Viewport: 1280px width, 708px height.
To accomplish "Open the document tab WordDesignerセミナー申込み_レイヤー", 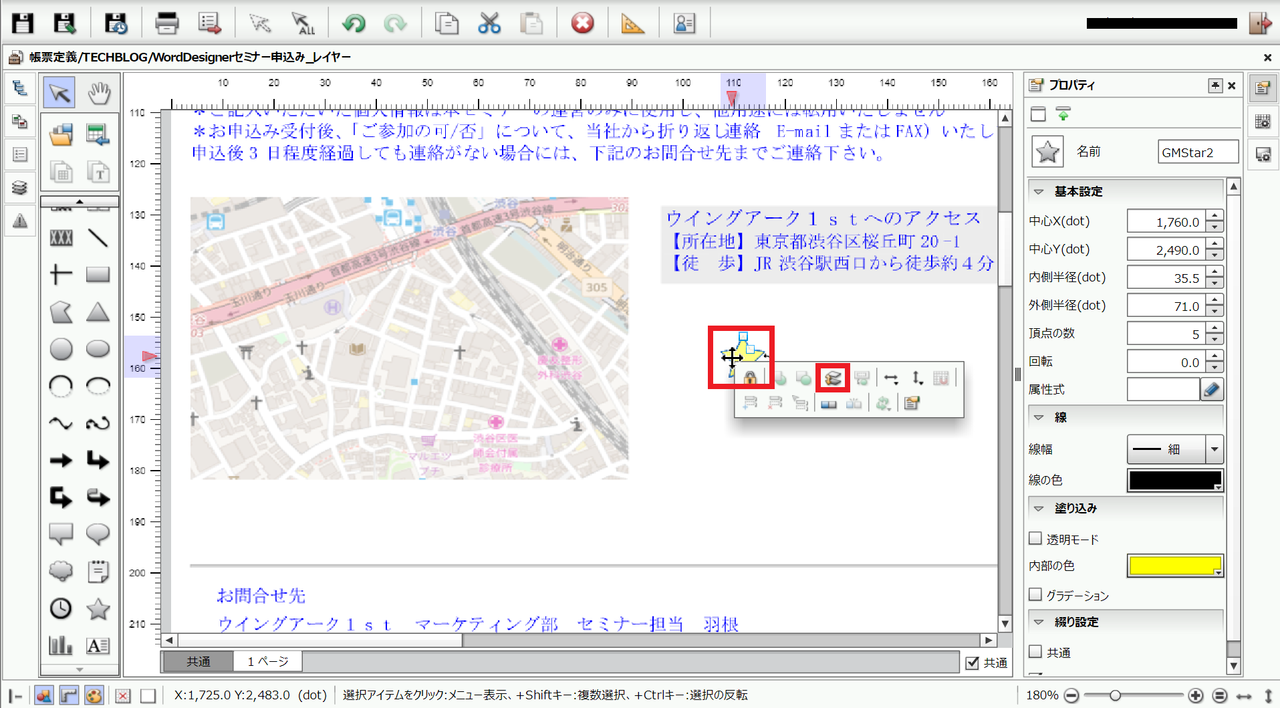I will 188,58.
